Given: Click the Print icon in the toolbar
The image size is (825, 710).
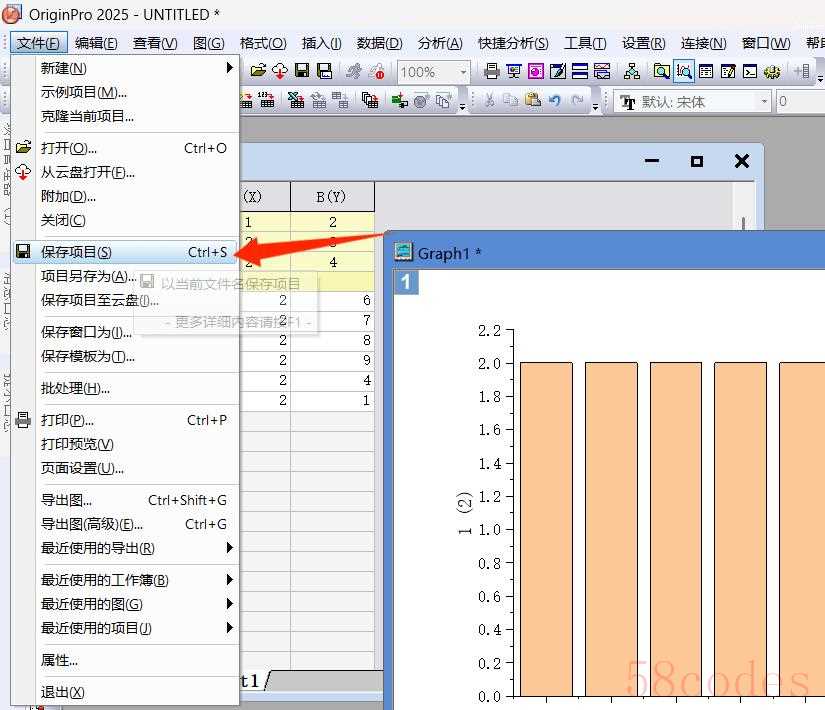Looking at the screenshot, I should coord(491,71).
